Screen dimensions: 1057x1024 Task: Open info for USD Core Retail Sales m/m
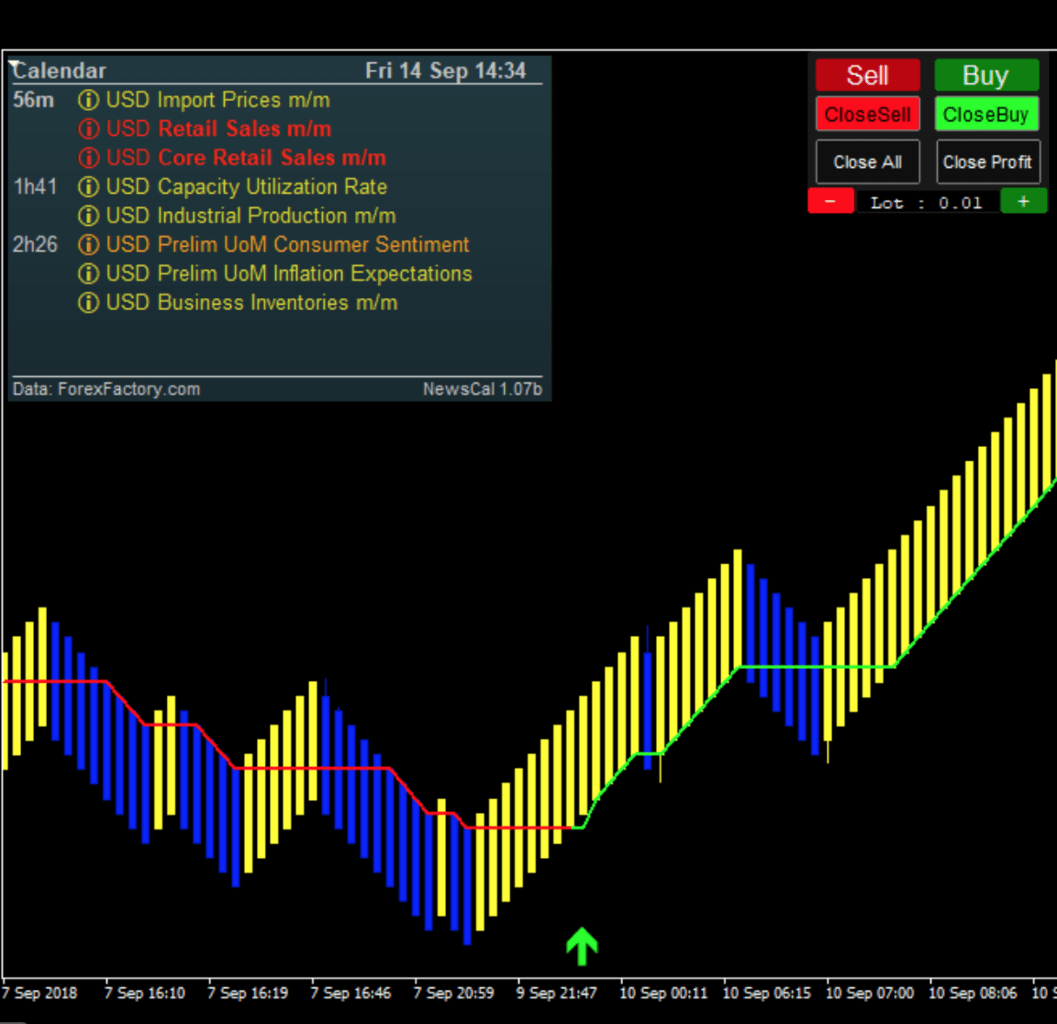point(87,157)
